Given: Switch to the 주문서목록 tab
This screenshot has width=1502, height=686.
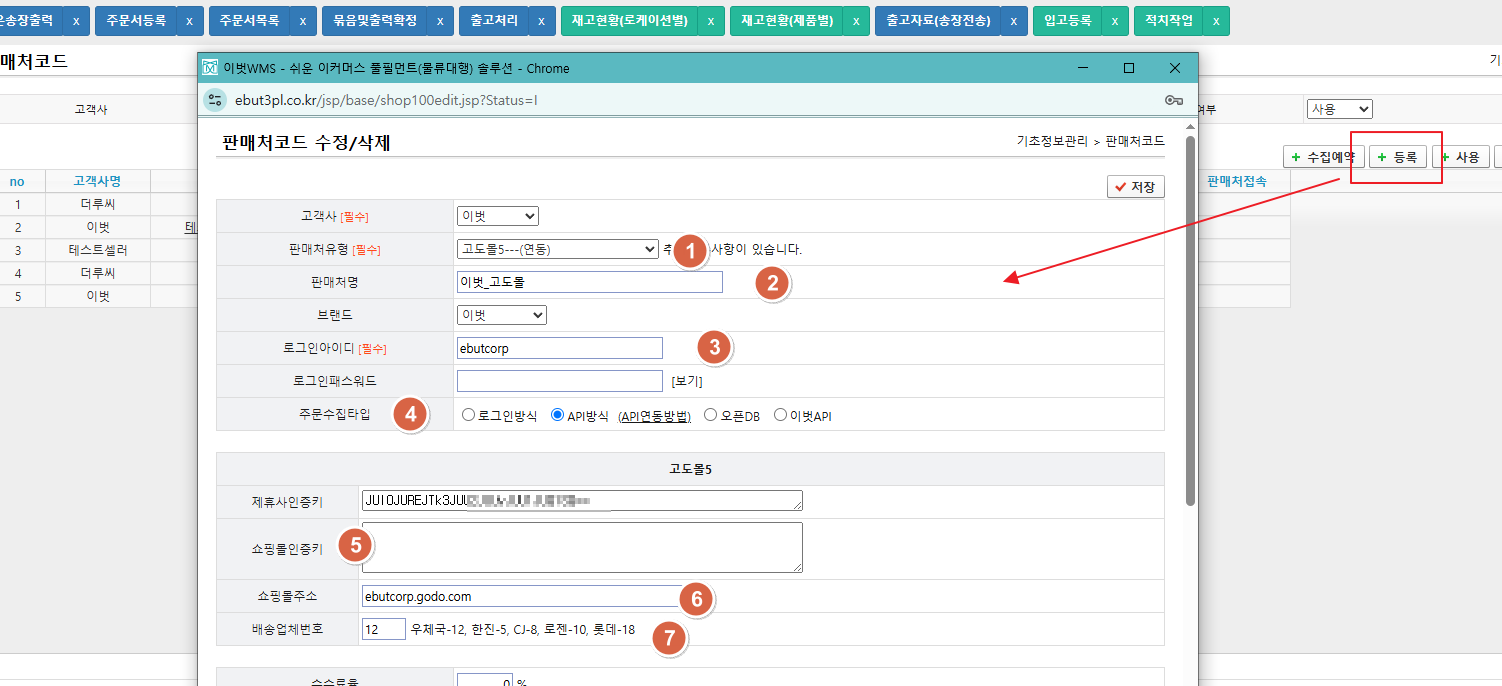Looking at the screenshot, I should (x=249, y=21).
